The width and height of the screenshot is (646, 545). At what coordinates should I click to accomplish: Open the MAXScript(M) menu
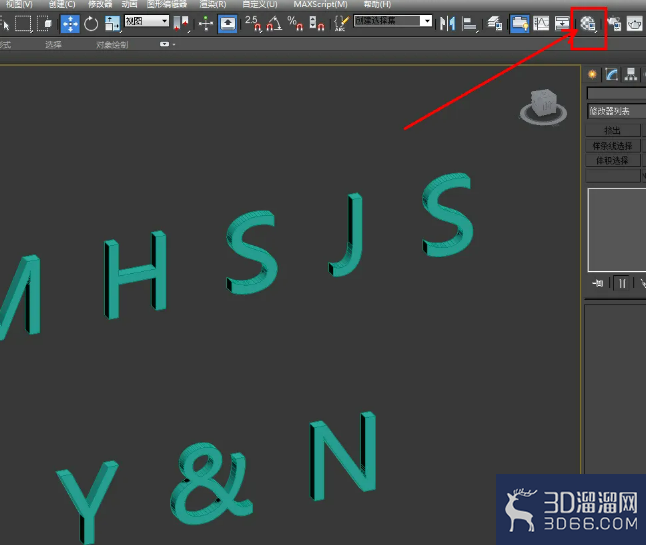pyautogui.click(x=321, y=5)
